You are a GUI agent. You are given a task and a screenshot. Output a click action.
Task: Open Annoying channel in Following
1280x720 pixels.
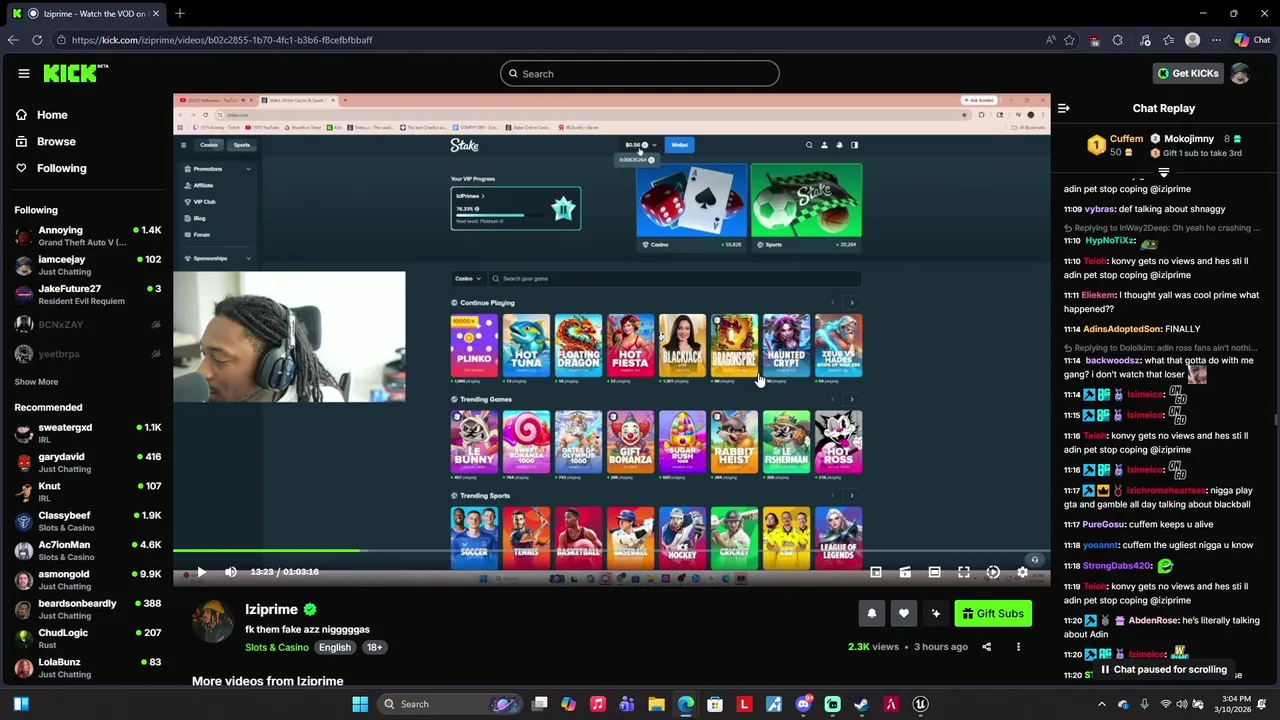click(87, 236)
